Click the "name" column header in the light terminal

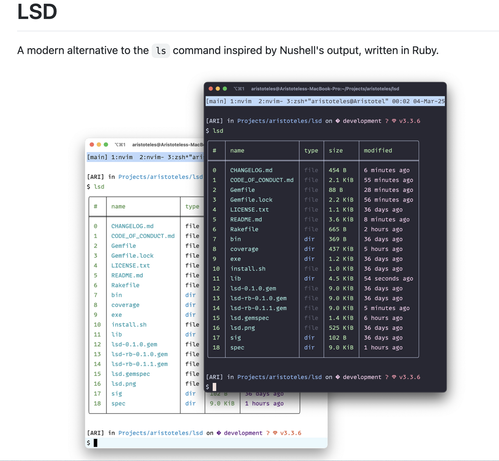pyautogui.click(x=118, y=207)
